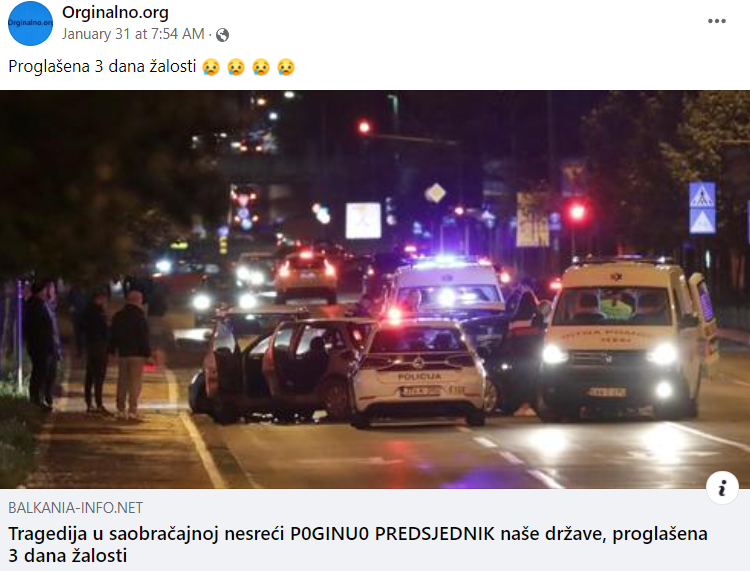Click the info 'i' icon on the image
750x571 pixels.
coord(722,488)
